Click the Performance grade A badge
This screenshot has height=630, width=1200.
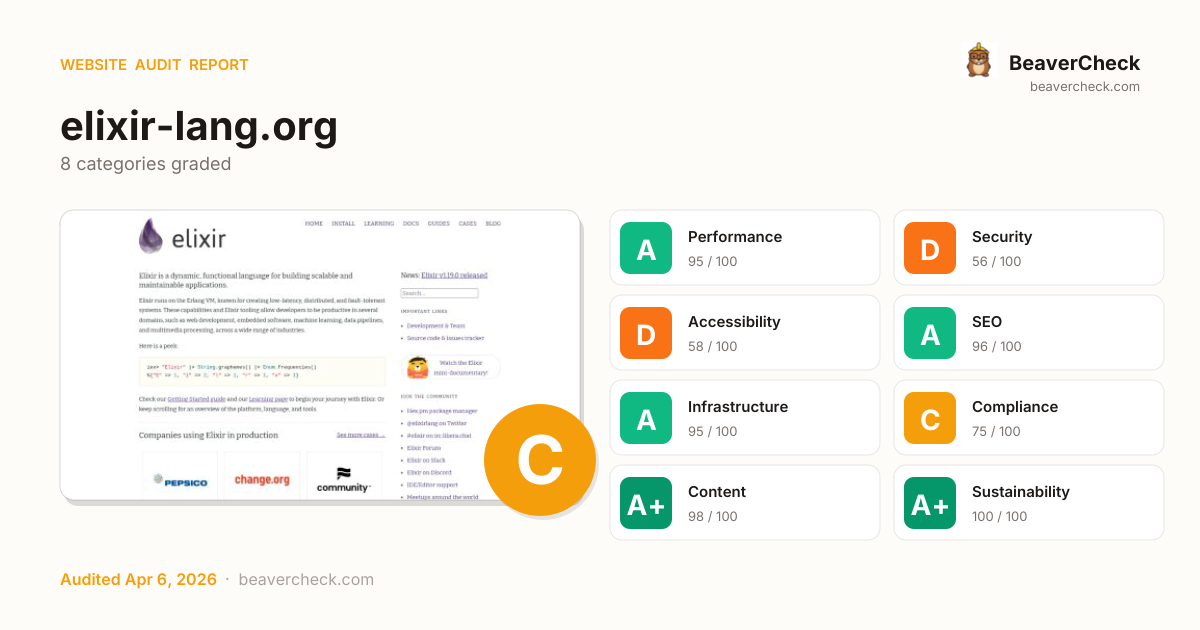(646, 248)
